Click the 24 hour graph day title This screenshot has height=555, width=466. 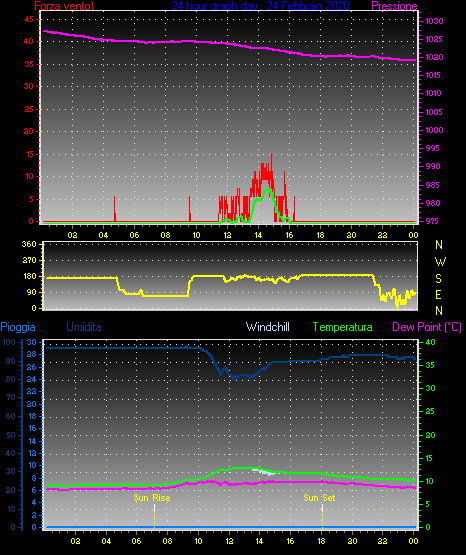260,6
